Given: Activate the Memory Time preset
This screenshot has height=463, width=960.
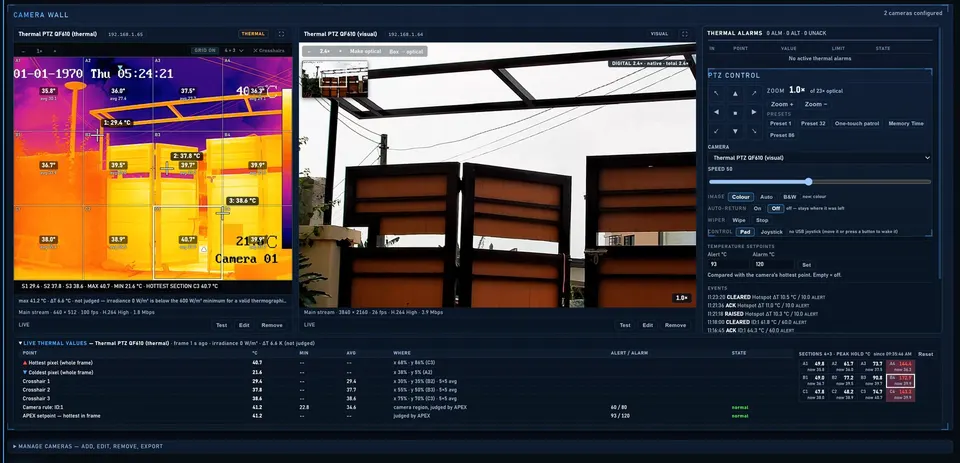Looking at the screenshot, I should [x=906, y=124].
